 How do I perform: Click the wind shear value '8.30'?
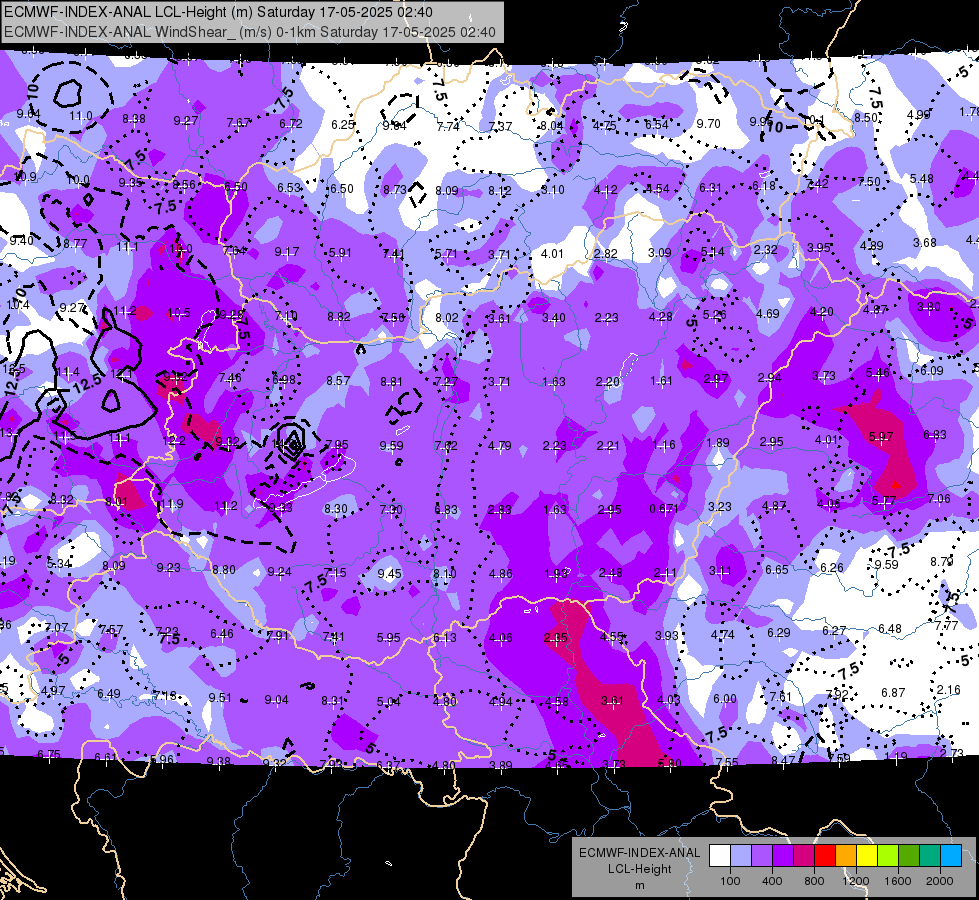tap(336, 509)
